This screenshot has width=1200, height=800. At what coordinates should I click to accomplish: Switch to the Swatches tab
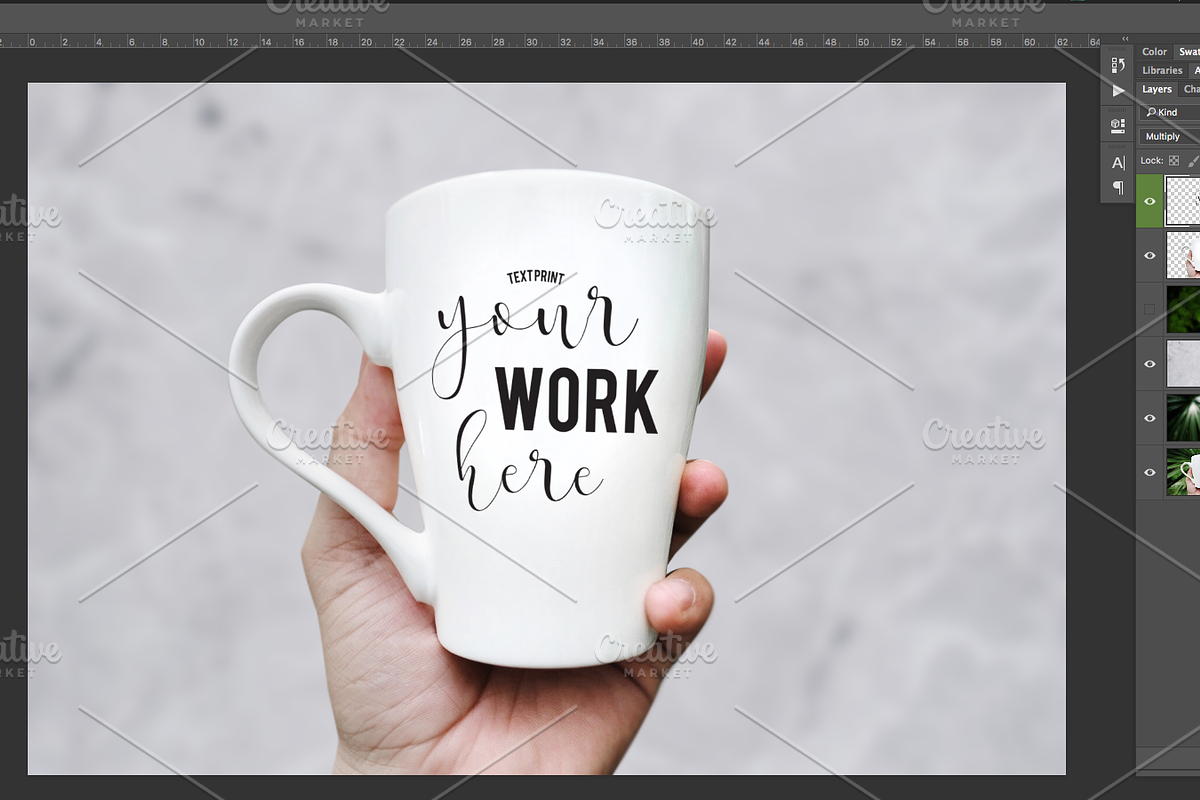coord(1190,51)
